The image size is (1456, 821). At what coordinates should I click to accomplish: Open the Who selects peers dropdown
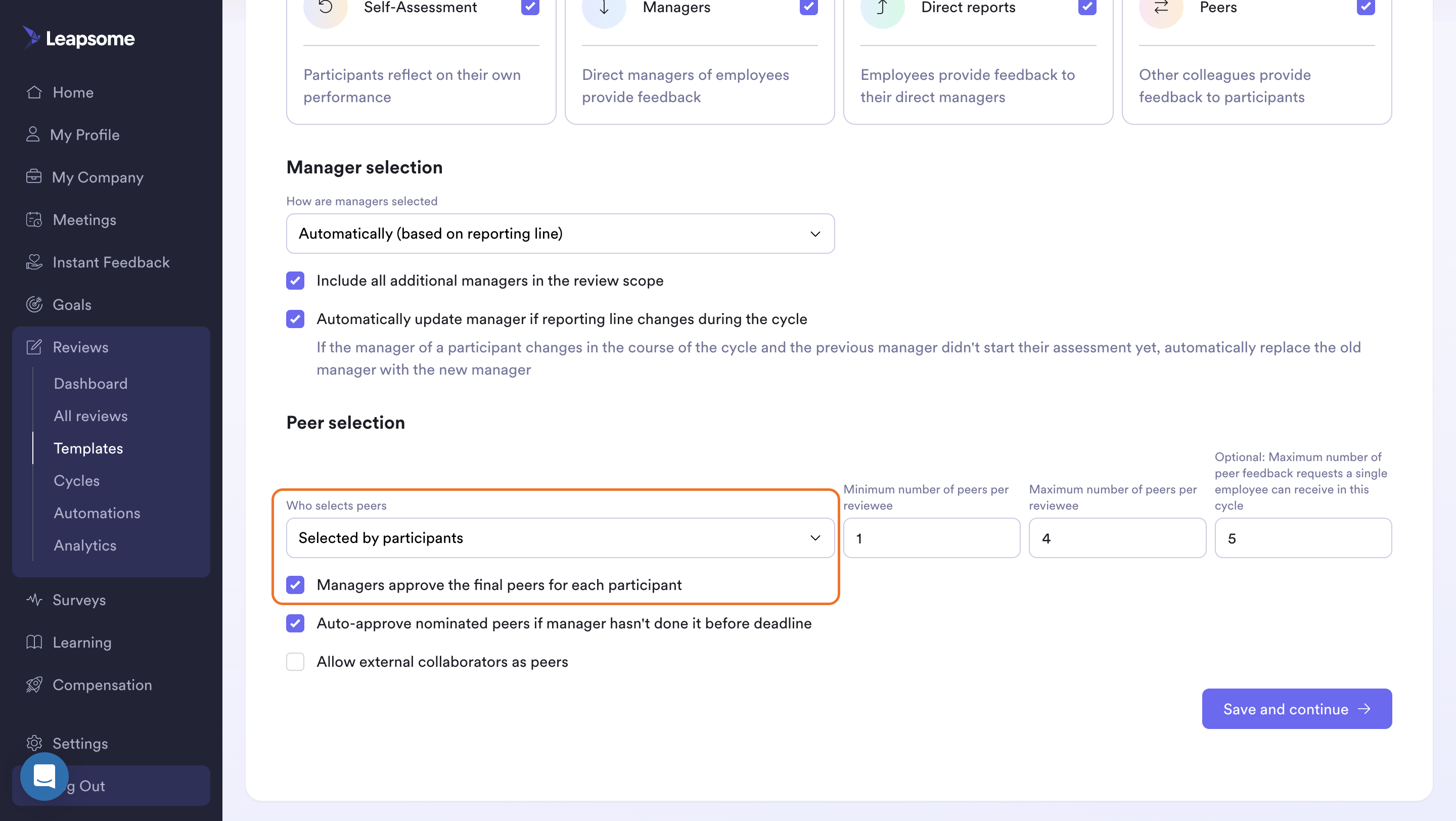pyautogui.click(x=560, y=538)
